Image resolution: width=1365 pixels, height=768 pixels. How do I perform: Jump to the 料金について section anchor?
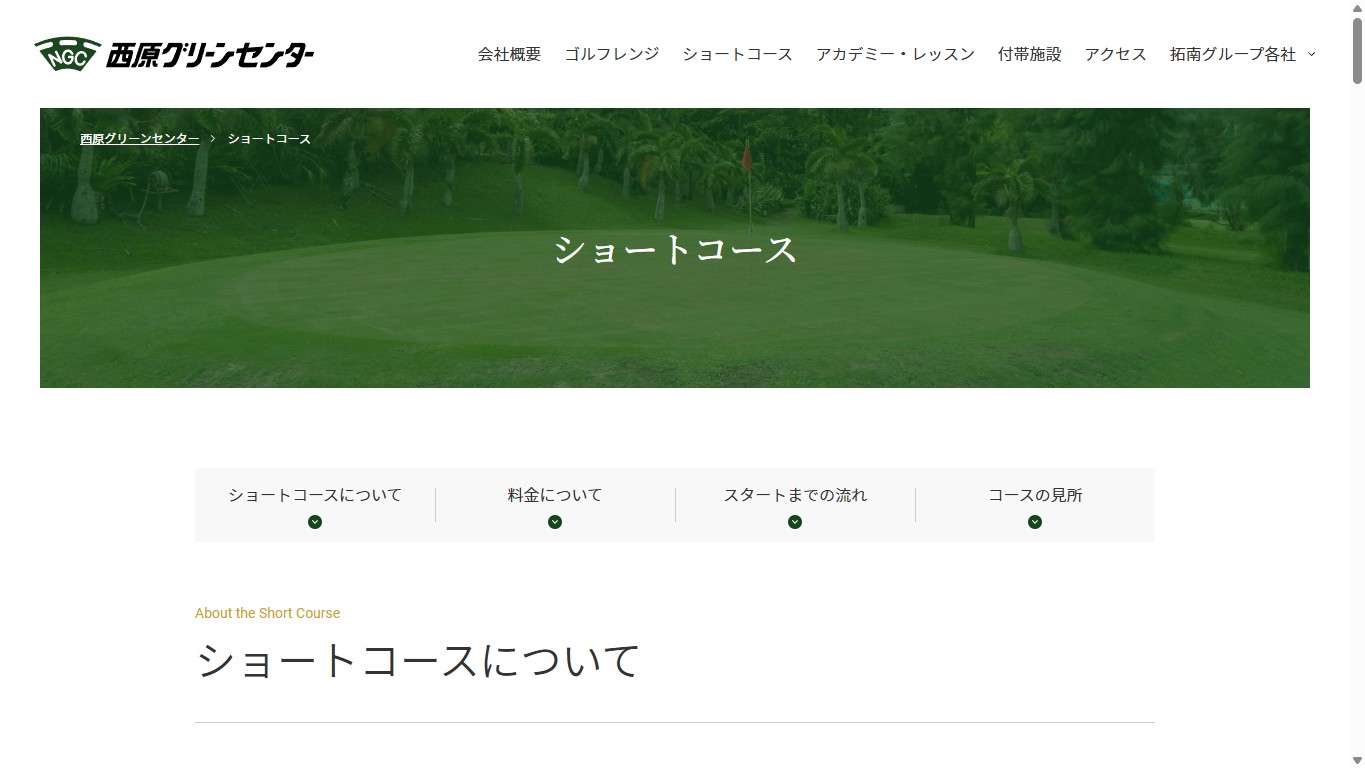(x=555, y=505)
